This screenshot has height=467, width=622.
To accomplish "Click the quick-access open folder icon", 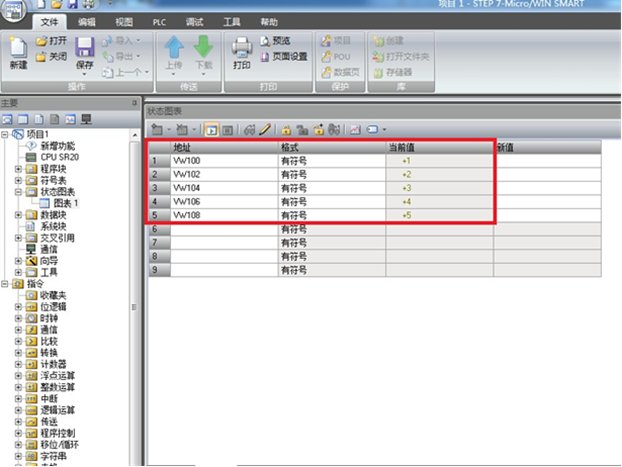I will click(57, 4).
